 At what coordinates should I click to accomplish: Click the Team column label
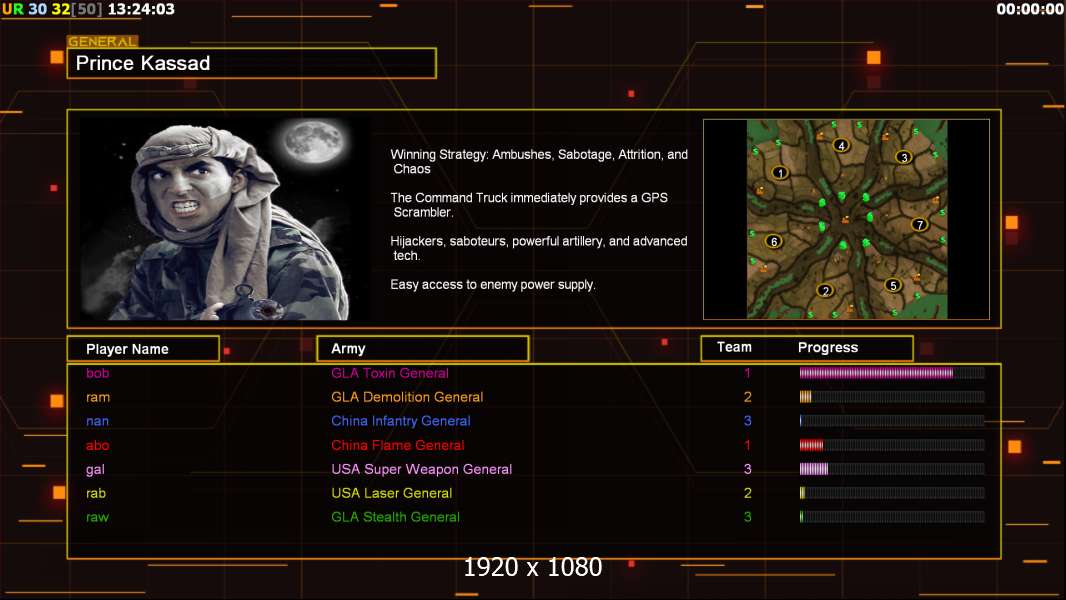tap(734, 347)
